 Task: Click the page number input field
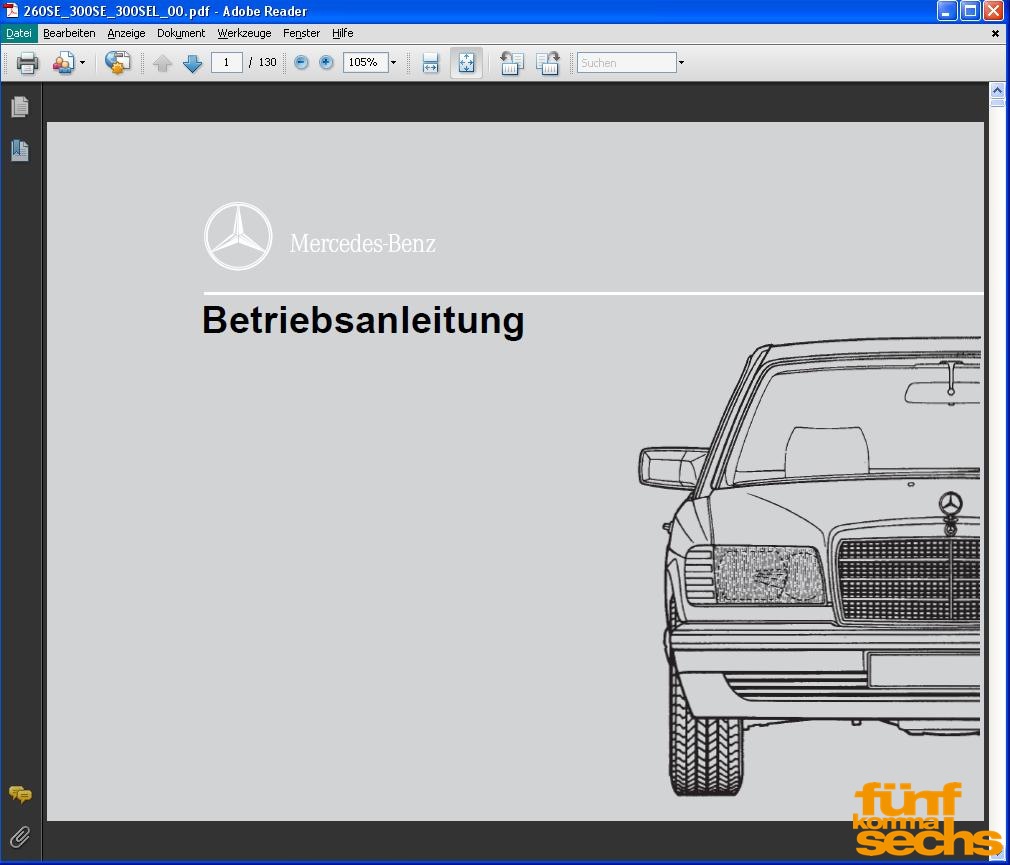tap(227, 62)
